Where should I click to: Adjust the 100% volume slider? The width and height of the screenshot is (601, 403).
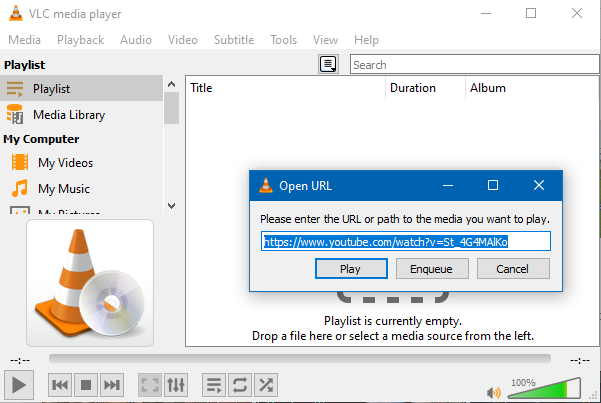click(x=544, y=388)
